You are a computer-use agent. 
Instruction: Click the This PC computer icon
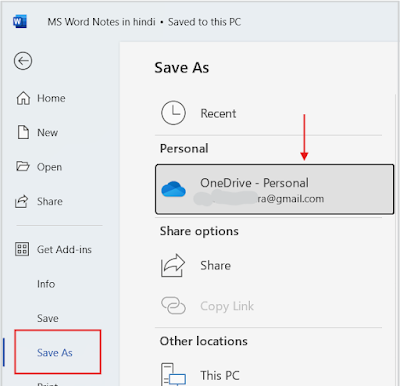tap(173, 375)
